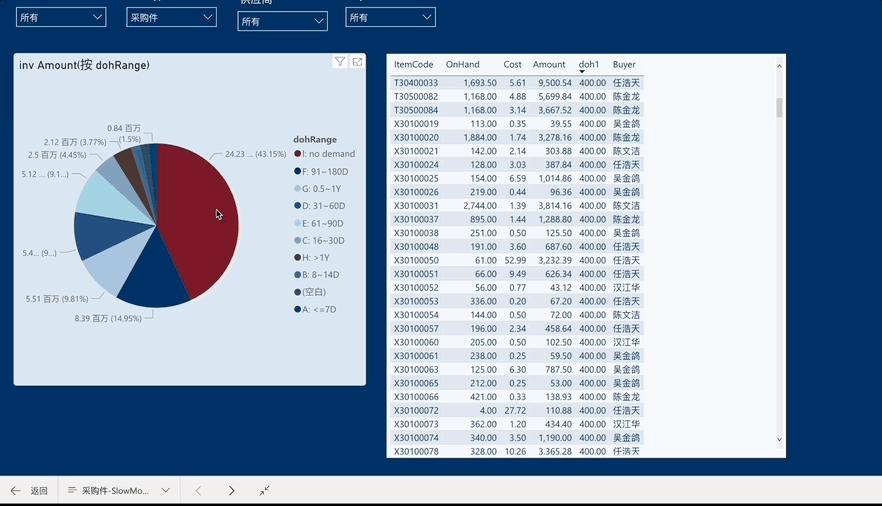Click the 2.5 百万 (4.45%) data label
882x506 pixels.
pyautogui.click(x=57, y=155)
